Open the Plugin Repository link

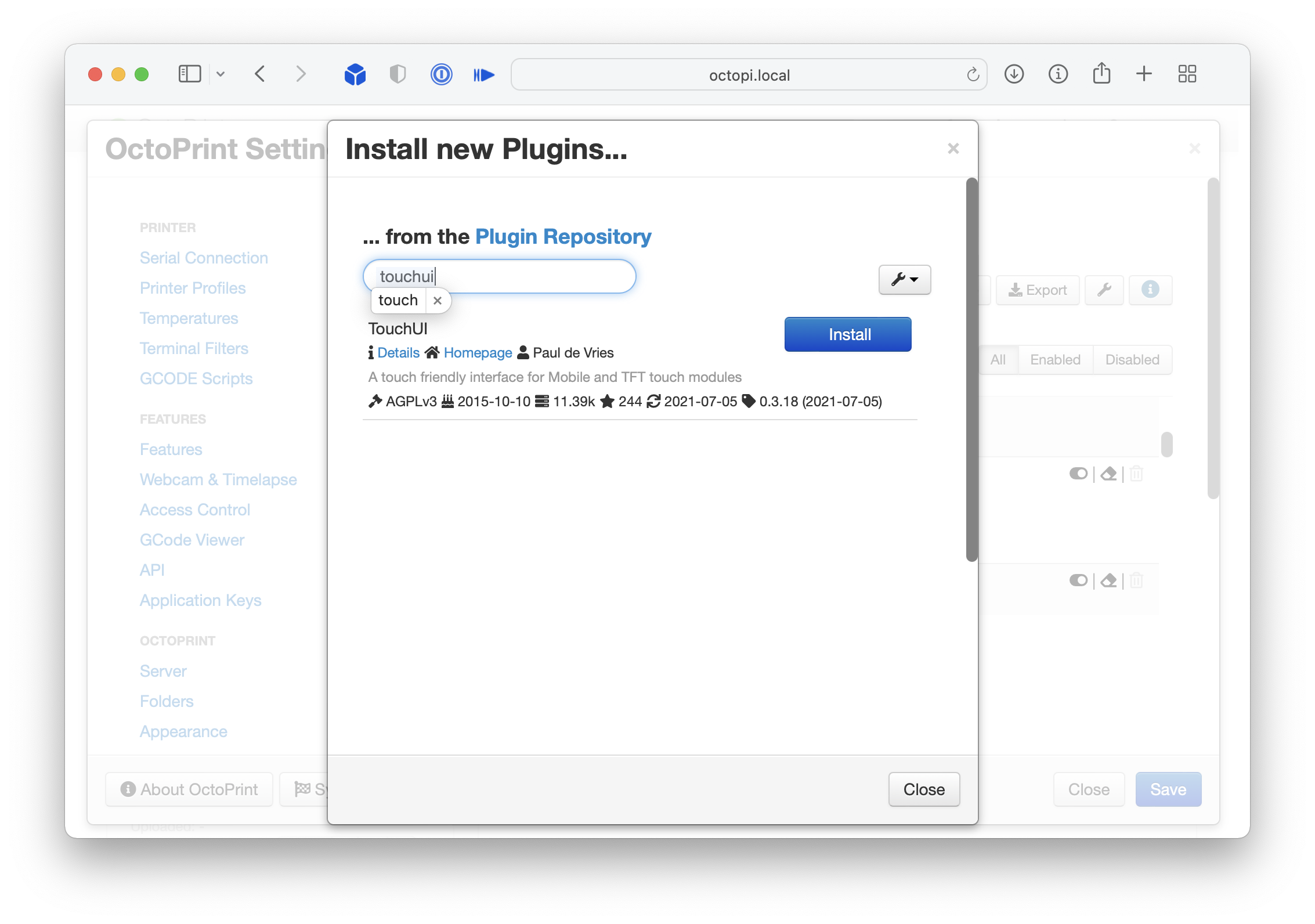[563, 237]
